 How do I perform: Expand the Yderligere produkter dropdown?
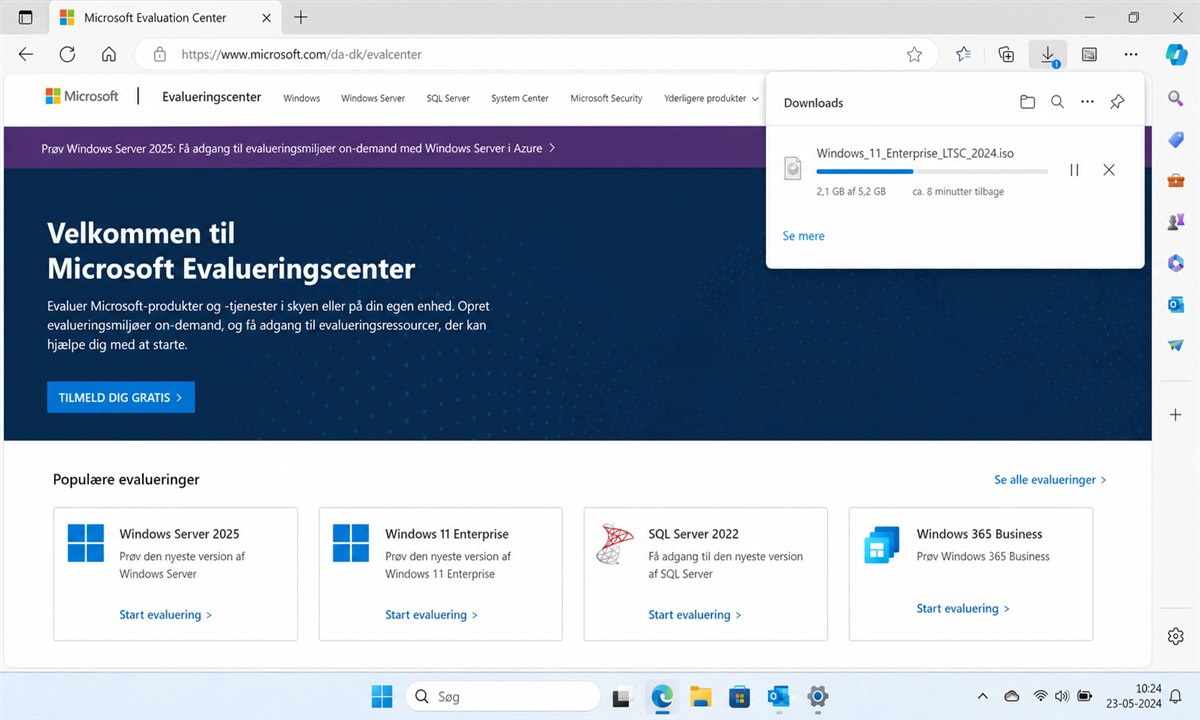711,98
